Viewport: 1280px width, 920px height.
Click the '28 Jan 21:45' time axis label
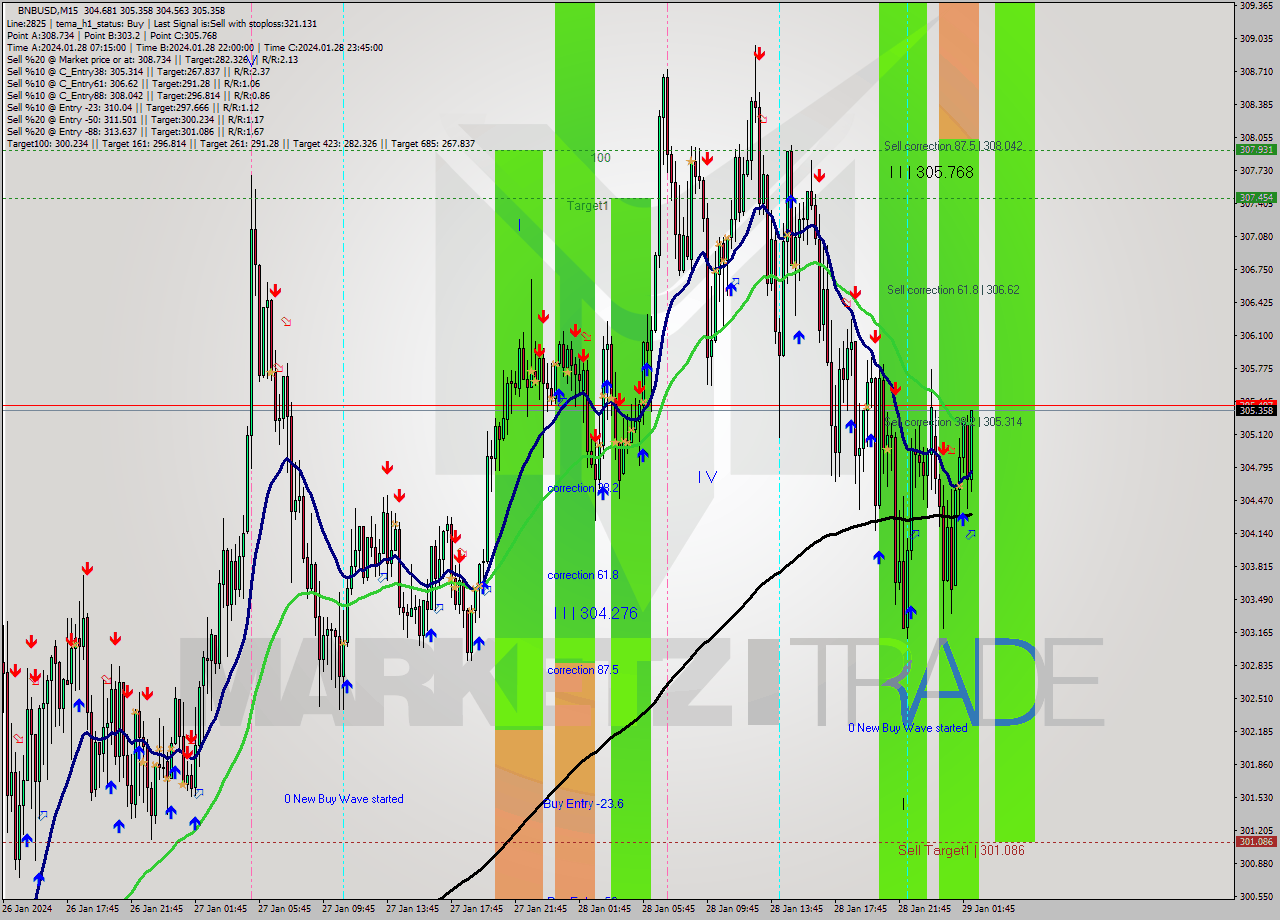(924, 909)
